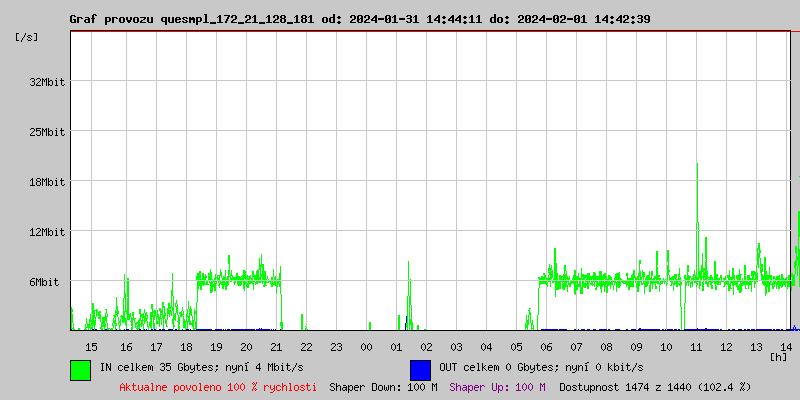Select the 6Mbit y-axis label

point(47,282)
